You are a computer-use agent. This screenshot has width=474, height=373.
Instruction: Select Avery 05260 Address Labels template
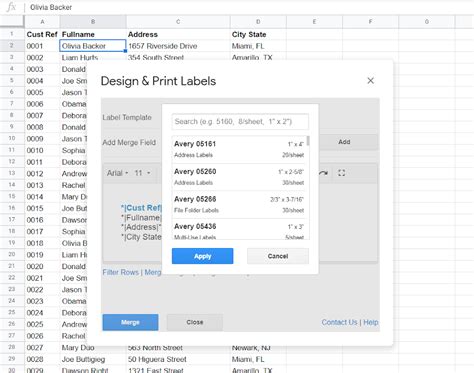pos(239,177)
